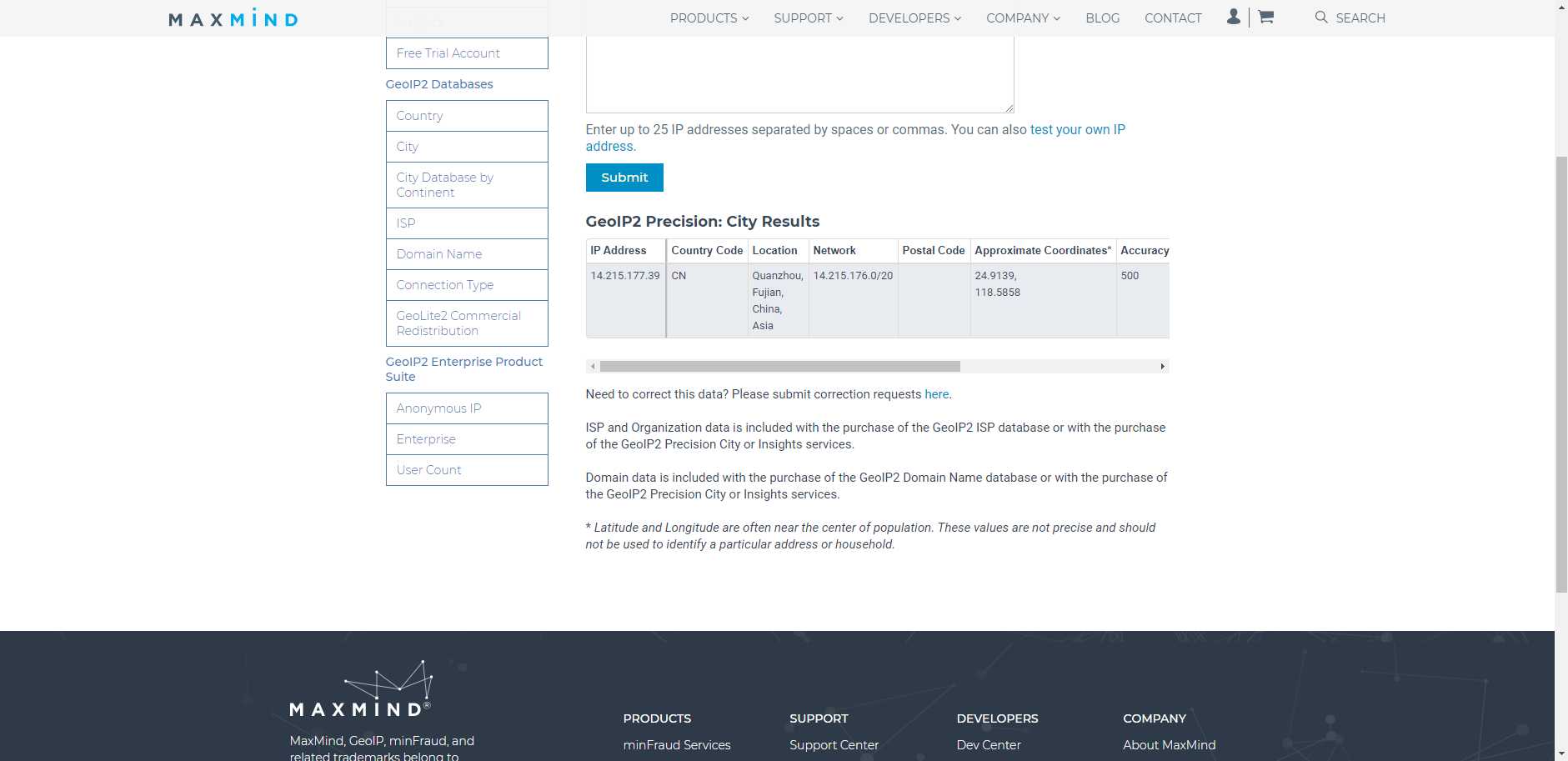1568x761 pixels.
Task: Open Domain Name sidebar item
Action: pyautogui.click(x=467, y=254)
